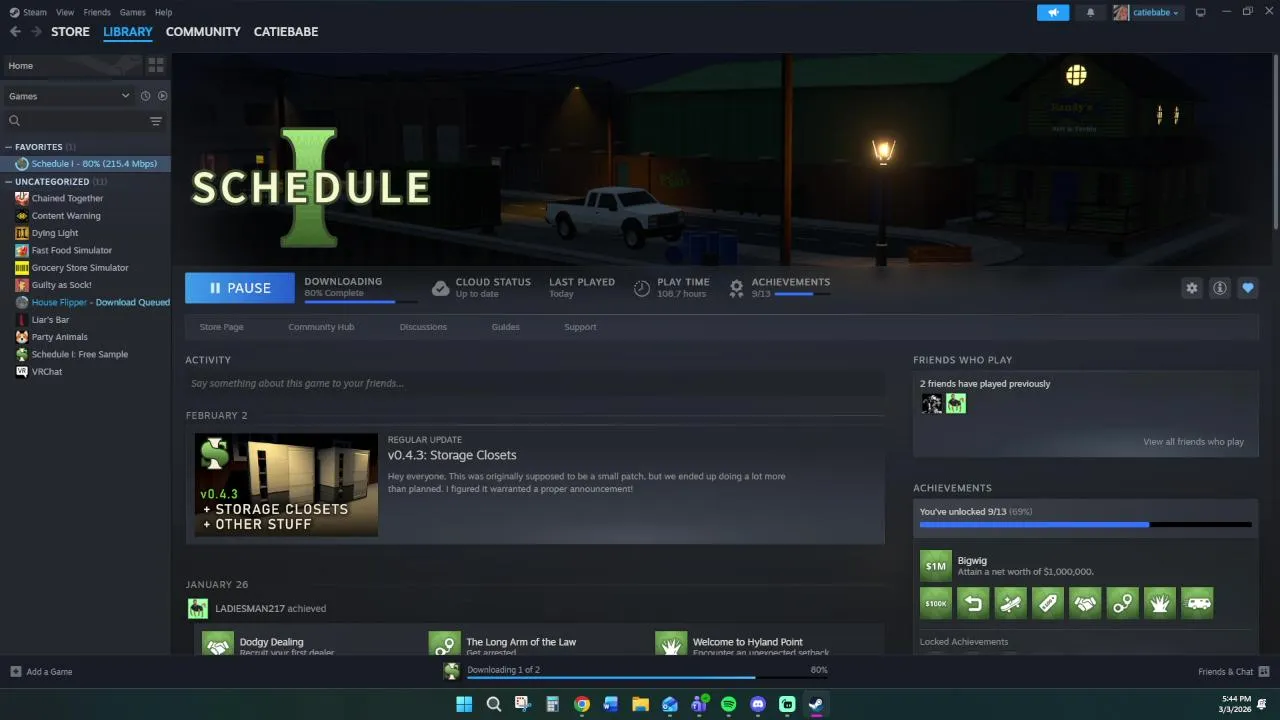Viewport: 1280px width, 720px height.
Task: Open the $100K achievement icon
Action: [x=936, y=603]
